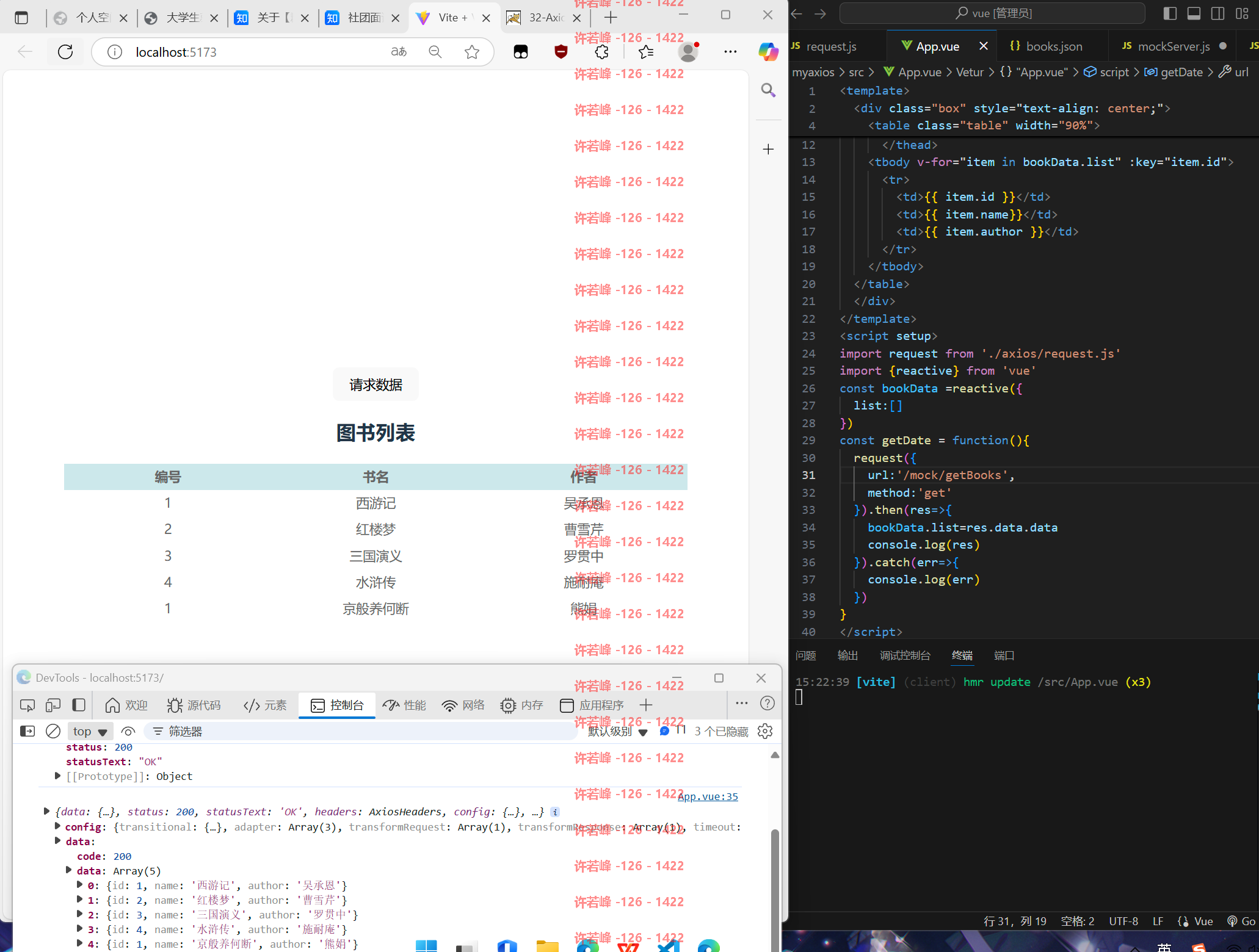
Task: Open browser settings and more menu
Action: coord(730,52)
